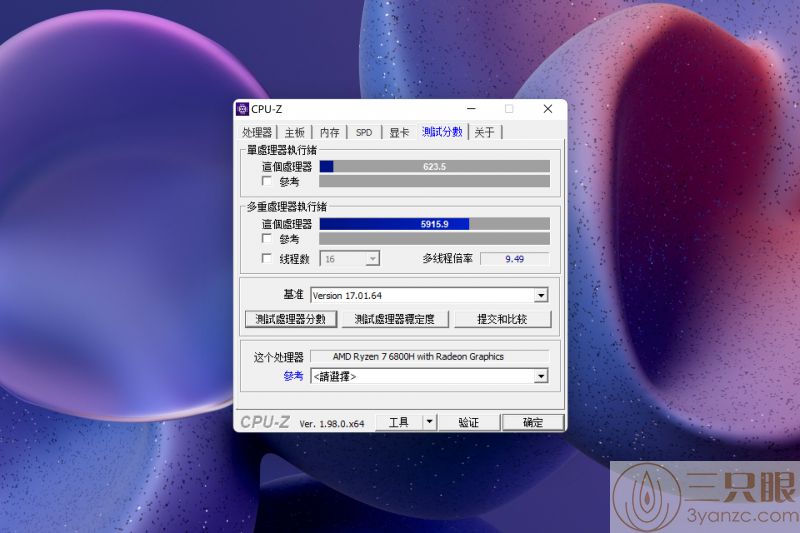The height and width of the screenshot is (533, 800).
Task: Go to the SPD tab
Action: point(364,133)
